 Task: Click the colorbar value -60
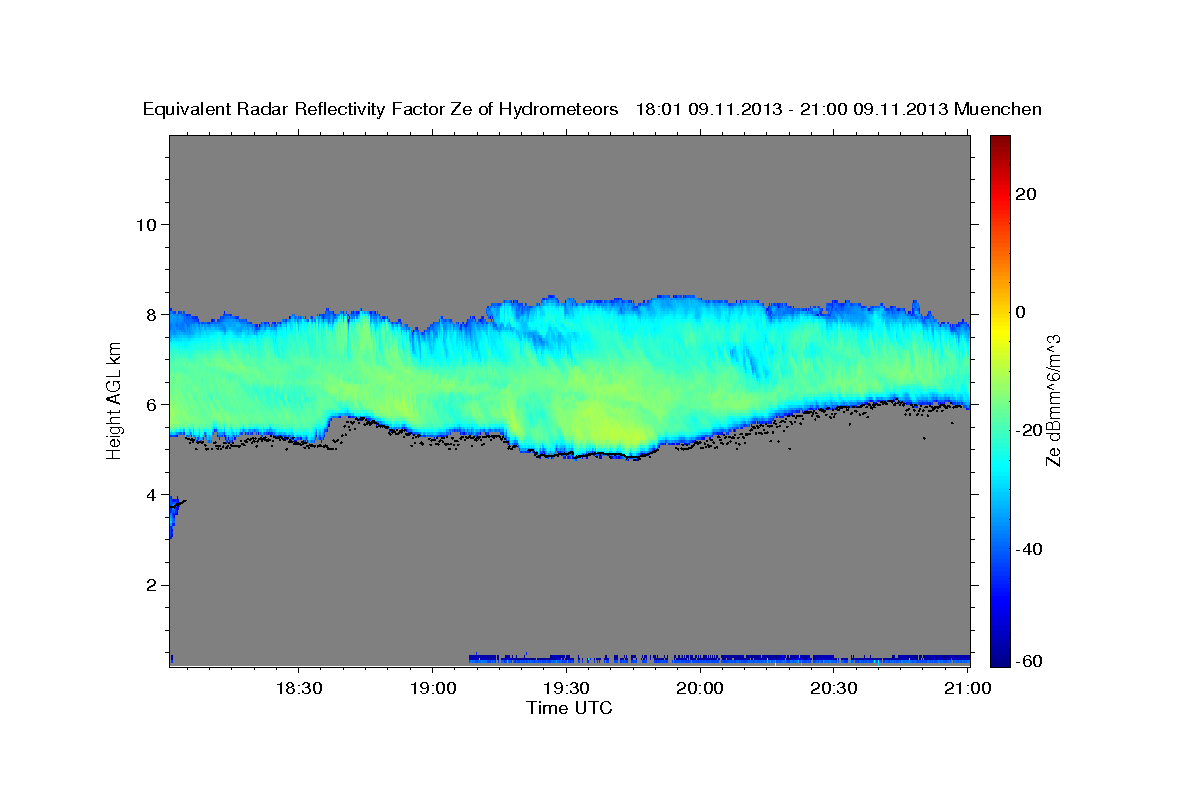coord(1031,661)
